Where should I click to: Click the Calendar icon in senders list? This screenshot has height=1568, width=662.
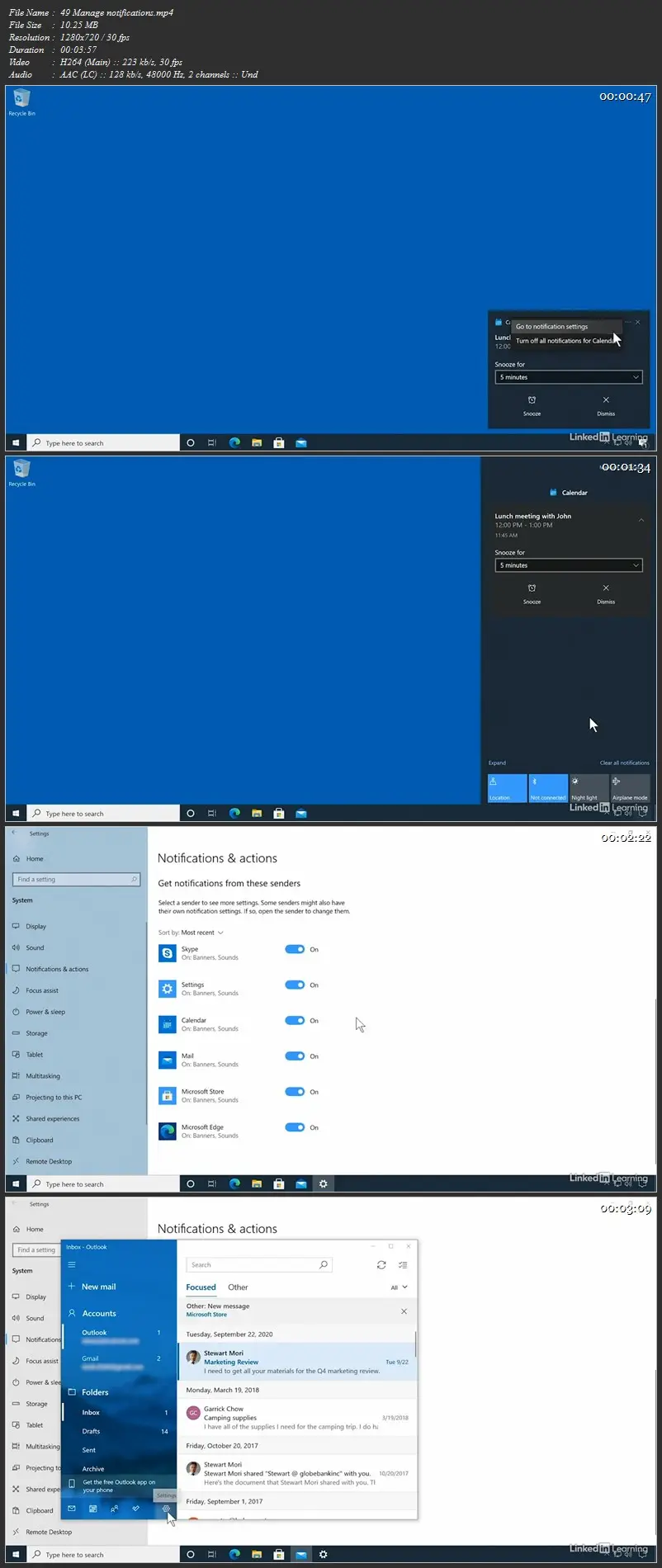(168, 1024)
